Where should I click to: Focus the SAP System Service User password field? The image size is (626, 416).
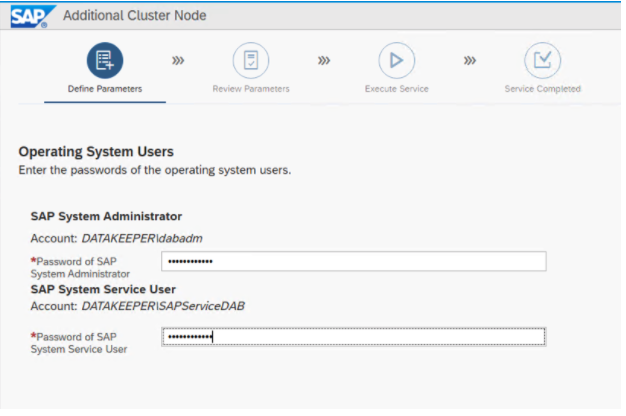[x=354, y=337]
